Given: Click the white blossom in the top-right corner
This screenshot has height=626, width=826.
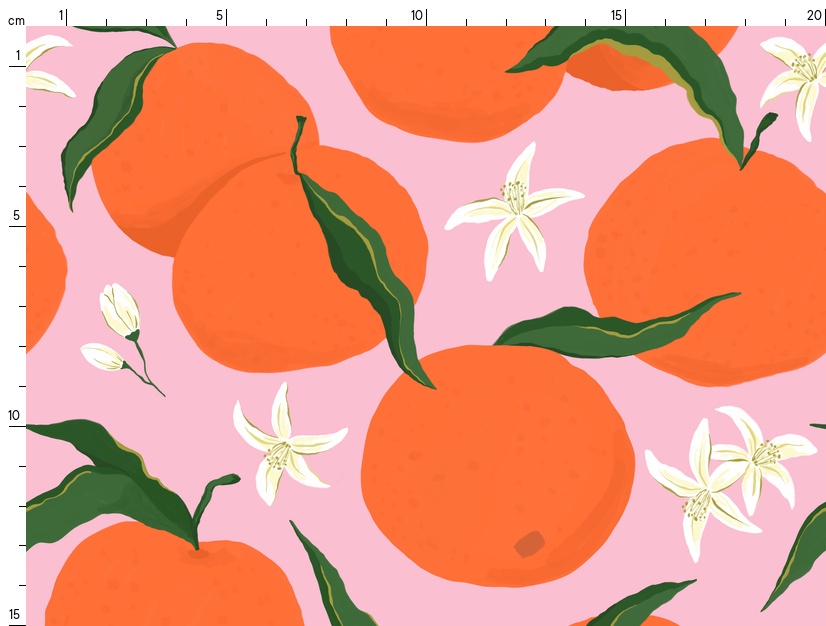Looking at the screenshot, I should click(x=797, y=78).
